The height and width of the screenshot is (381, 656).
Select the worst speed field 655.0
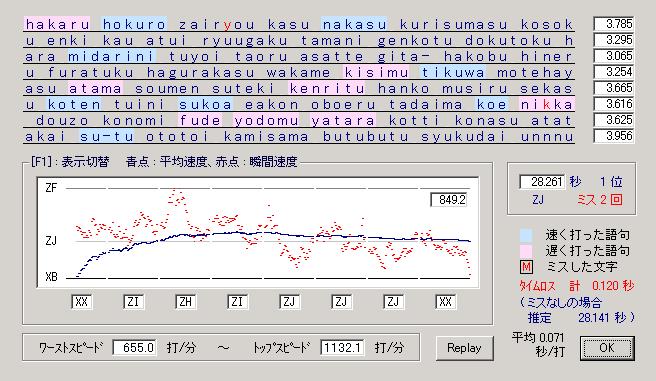click(135, 348)
